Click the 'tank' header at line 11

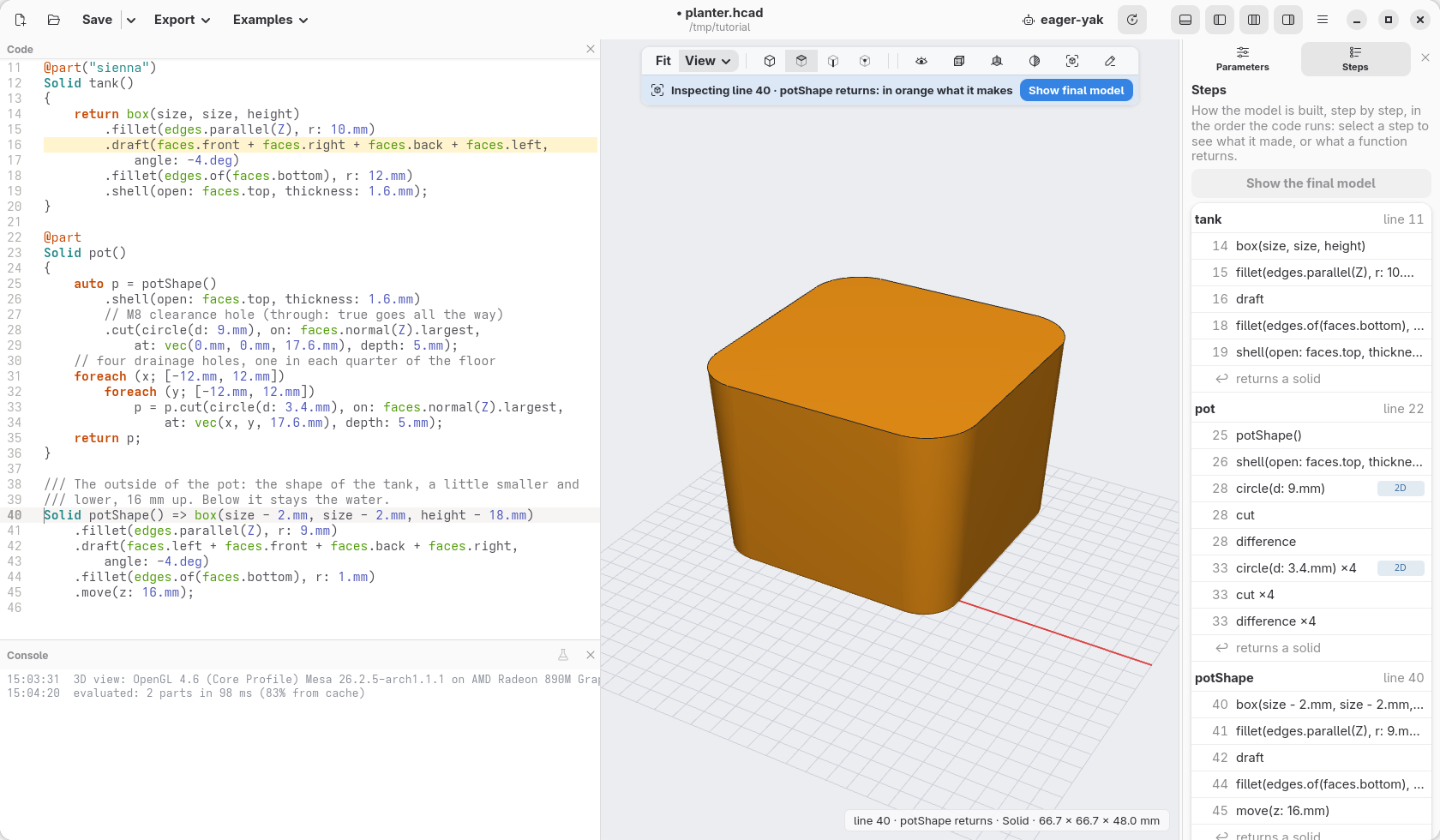[x=1311, y=219]
